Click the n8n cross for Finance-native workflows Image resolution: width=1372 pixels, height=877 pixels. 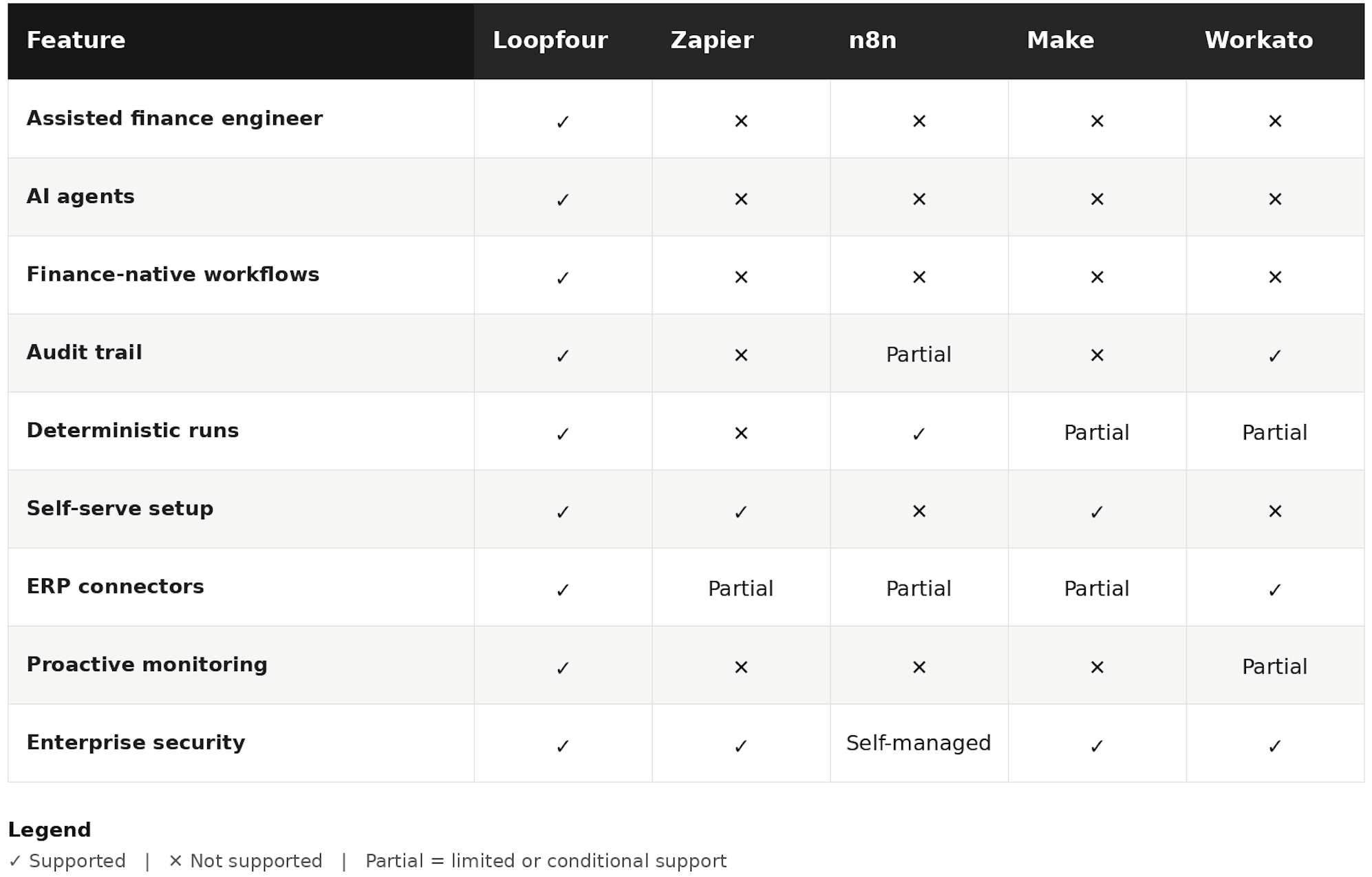(x=919, y=277)
